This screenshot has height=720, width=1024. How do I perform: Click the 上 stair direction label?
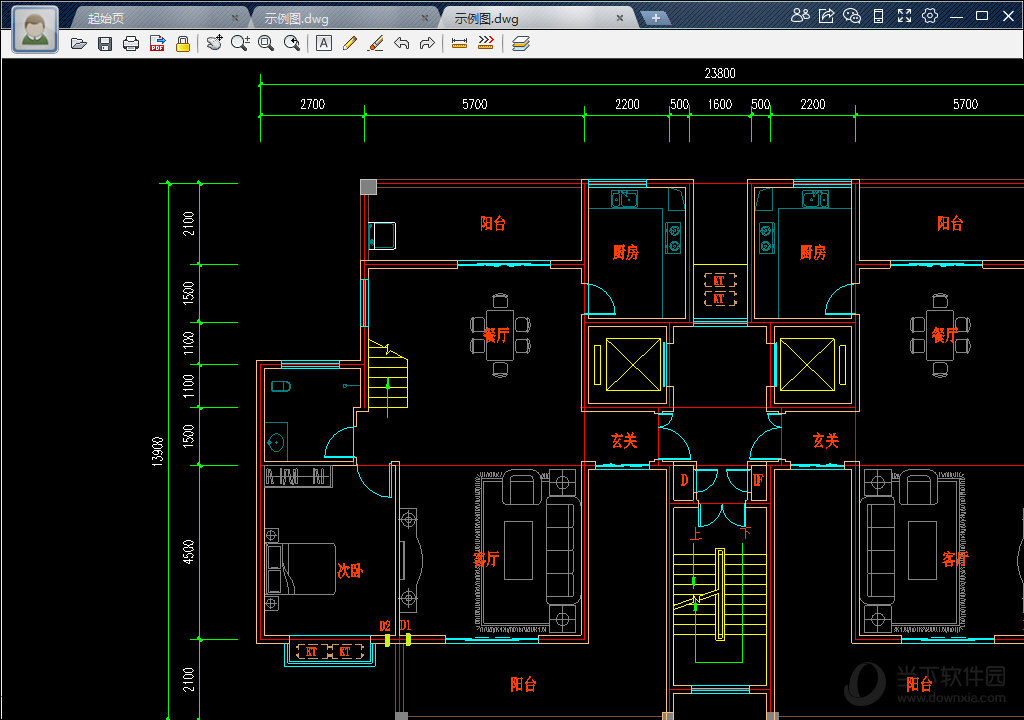696,534
